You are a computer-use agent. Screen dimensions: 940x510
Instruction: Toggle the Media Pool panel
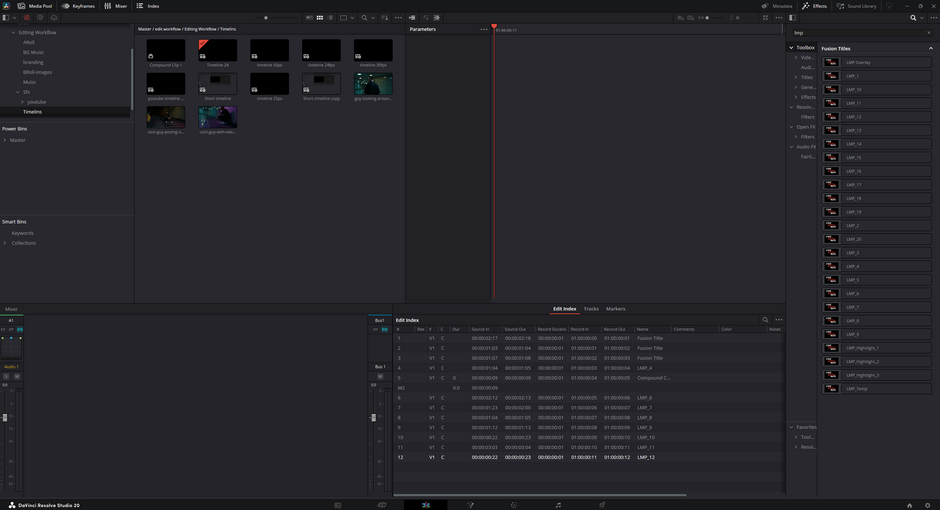pos(35,6)
